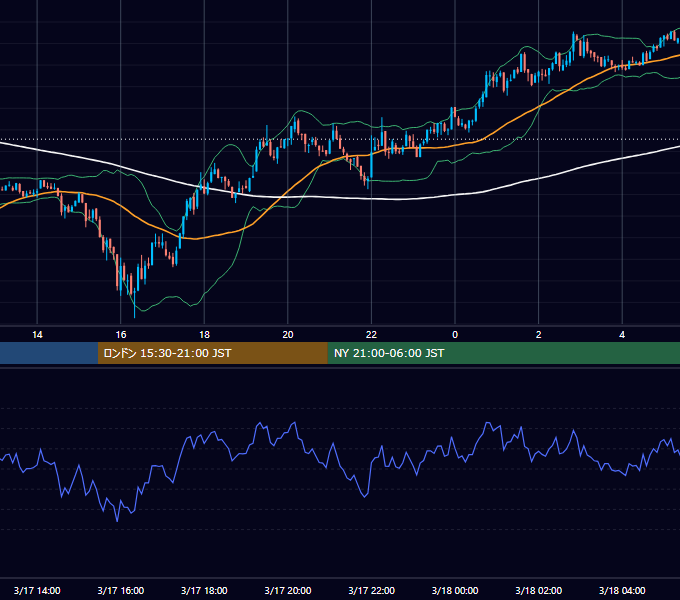Click the '3/17 20:00' date label

[288, 590]
